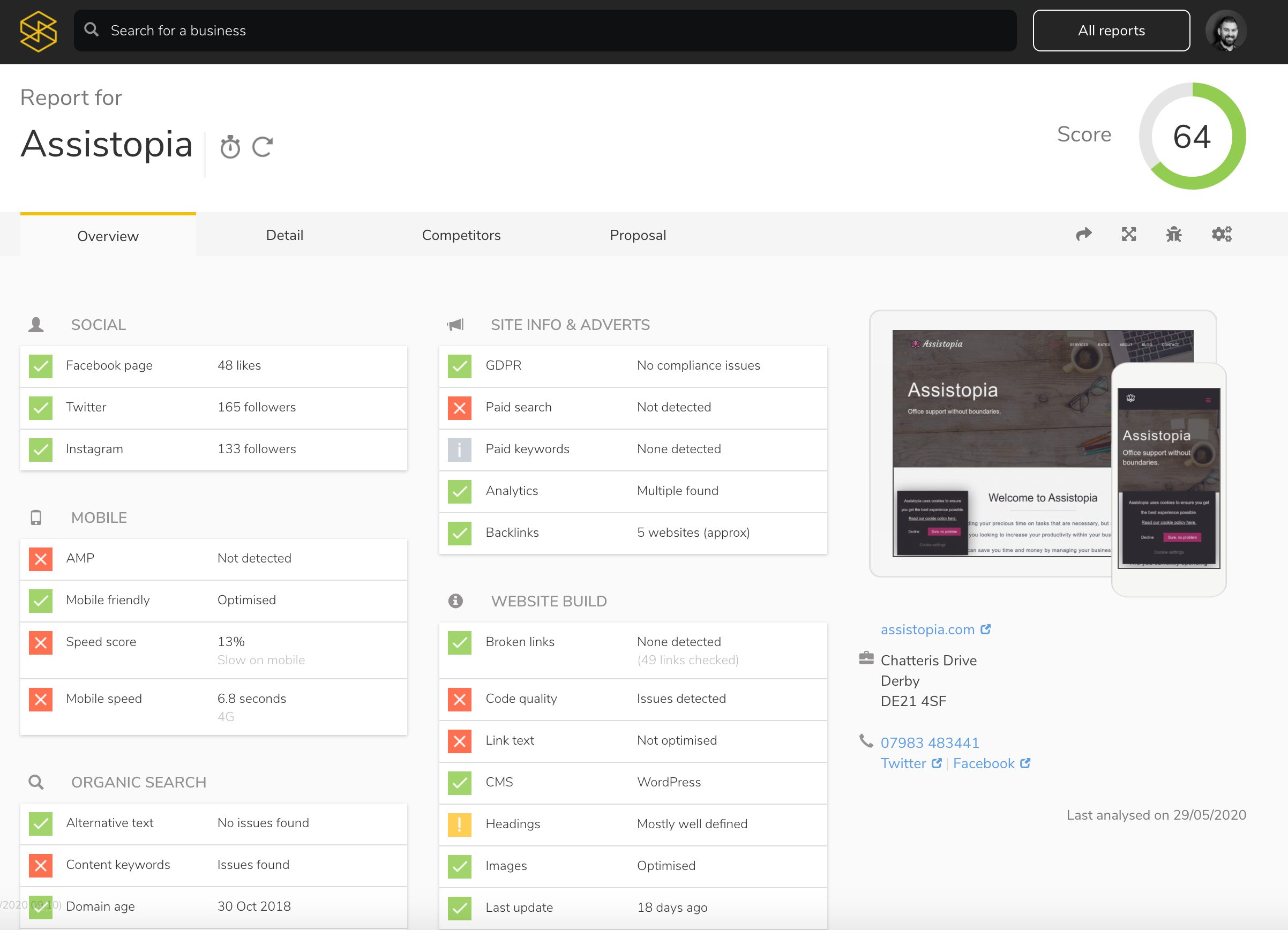Click the megaphone icon beside Site Info & Adverts
Viewport: 1288px width, 930px height.
(x=456, y=324)
